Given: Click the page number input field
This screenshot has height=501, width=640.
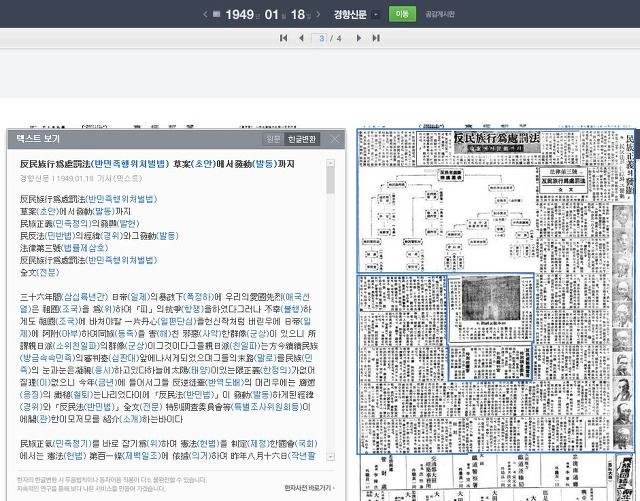Looking at the screenshot, I should [319, 38].
